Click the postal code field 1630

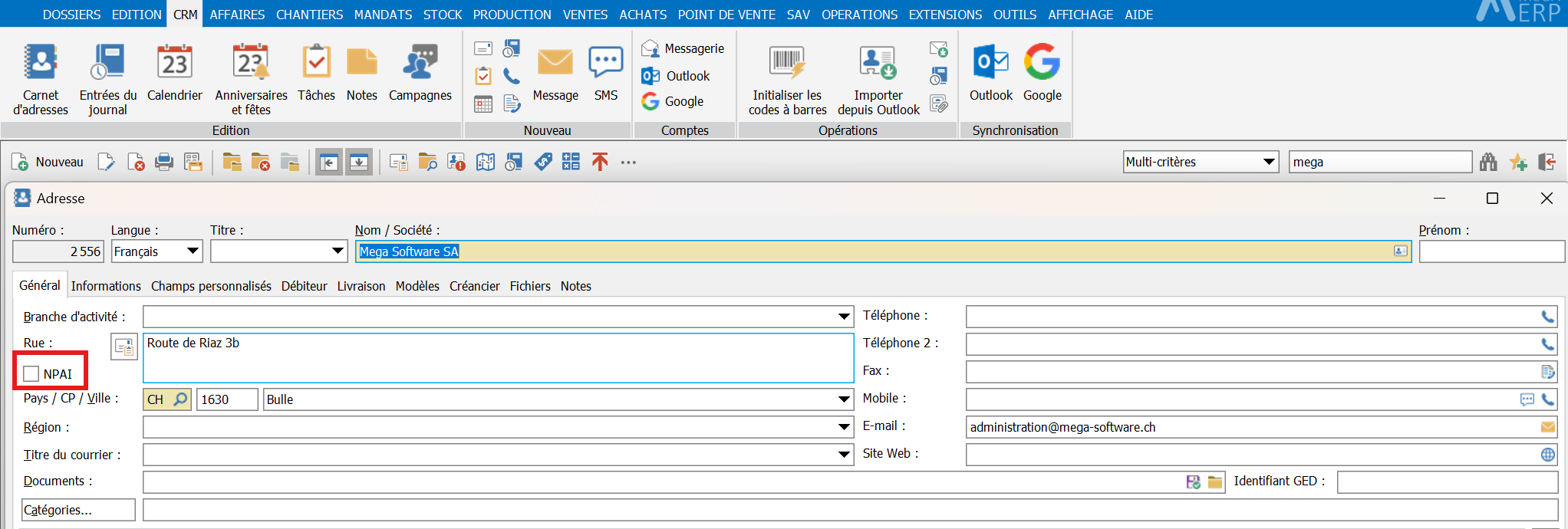coord(227,399)
